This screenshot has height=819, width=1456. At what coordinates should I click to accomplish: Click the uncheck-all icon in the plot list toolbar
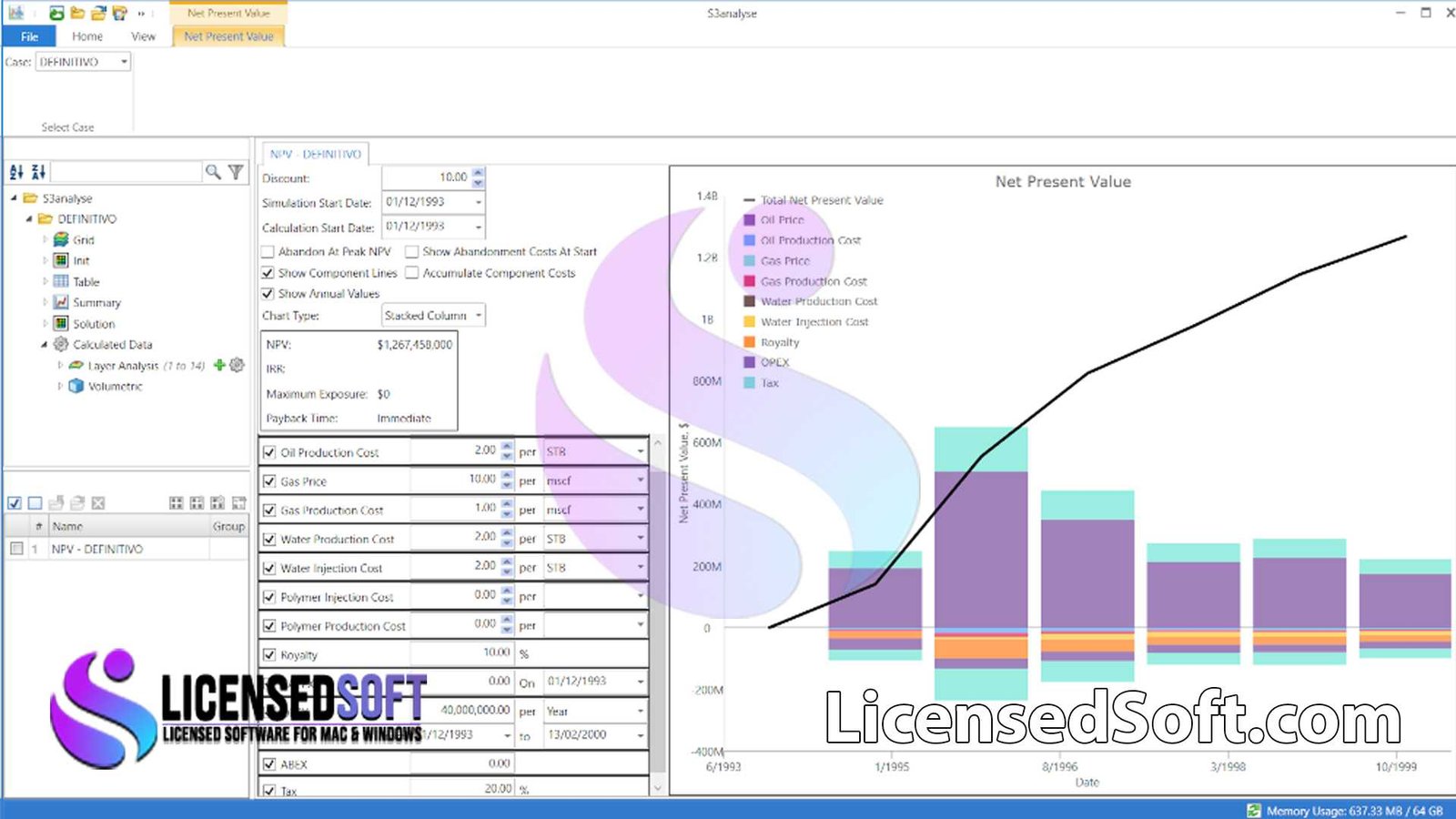coord(35,502)
